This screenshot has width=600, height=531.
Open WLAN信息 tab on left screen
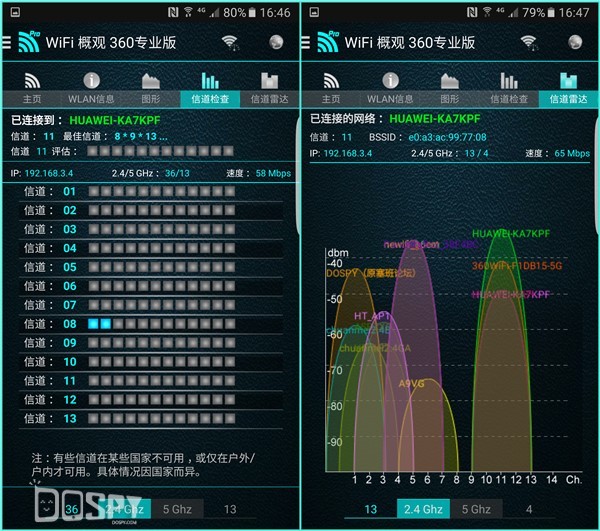91,89
